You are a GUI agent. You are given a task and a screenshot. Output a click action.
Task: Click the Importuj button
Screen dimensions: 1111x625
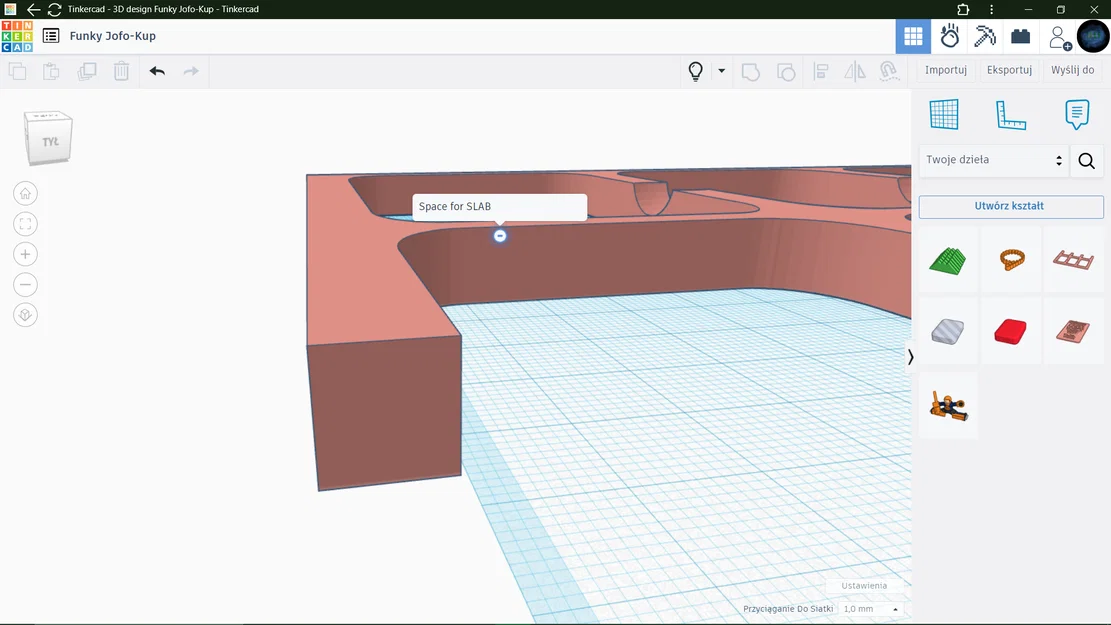[946, 69]
